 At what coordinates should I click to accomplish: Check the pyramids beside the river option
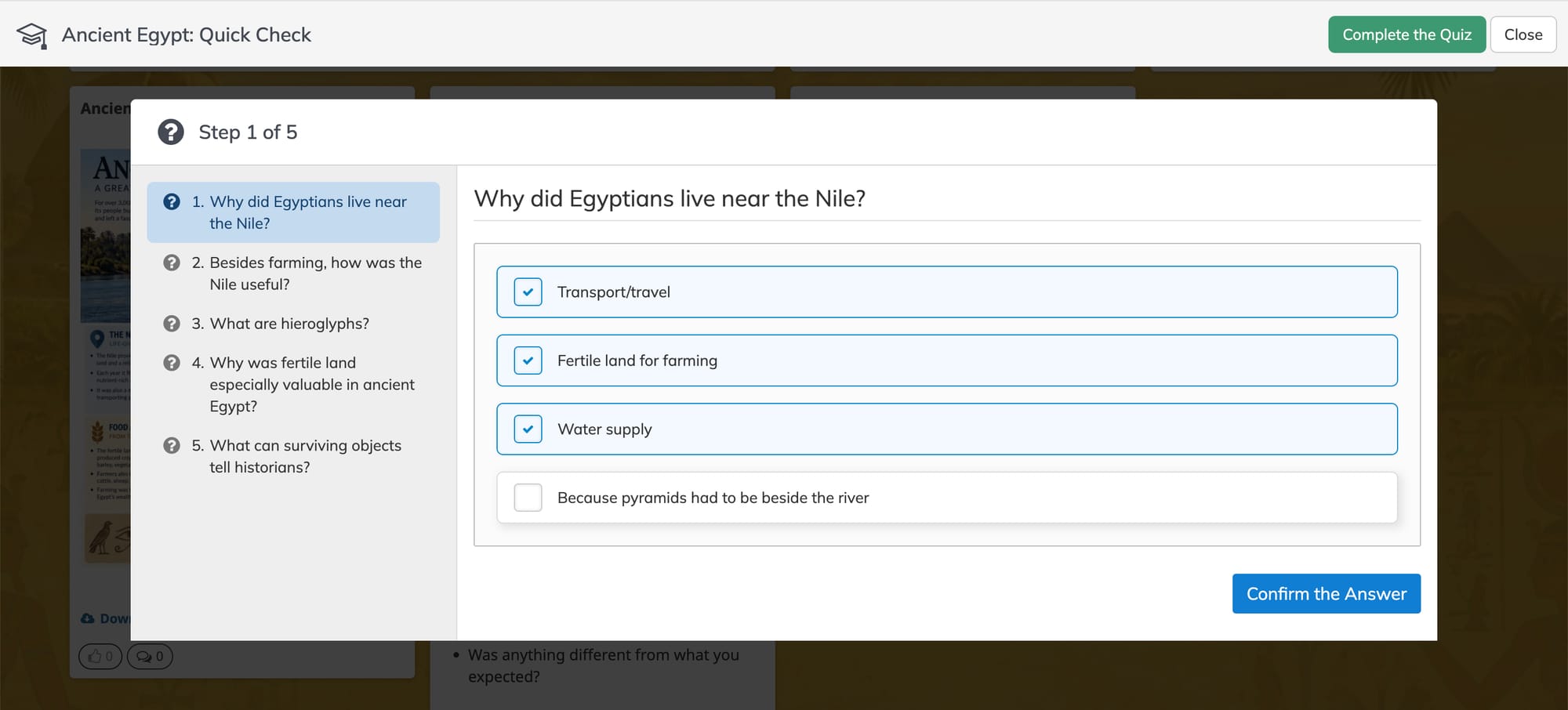pos(528,498)
